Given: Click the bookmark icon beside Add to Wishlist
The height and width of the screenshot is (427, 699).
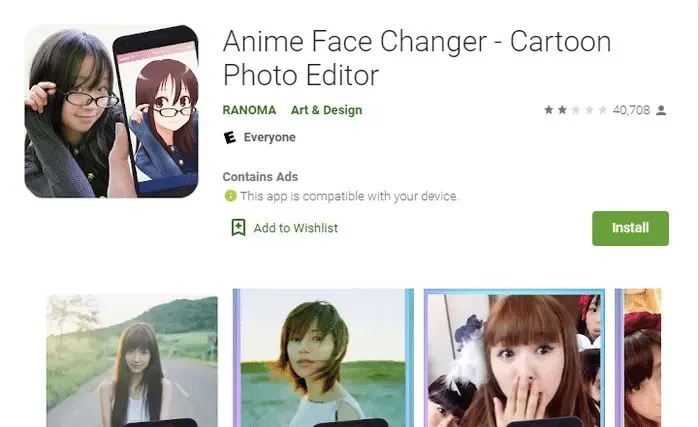Looking at the screenshot, I should click(238, 228).
